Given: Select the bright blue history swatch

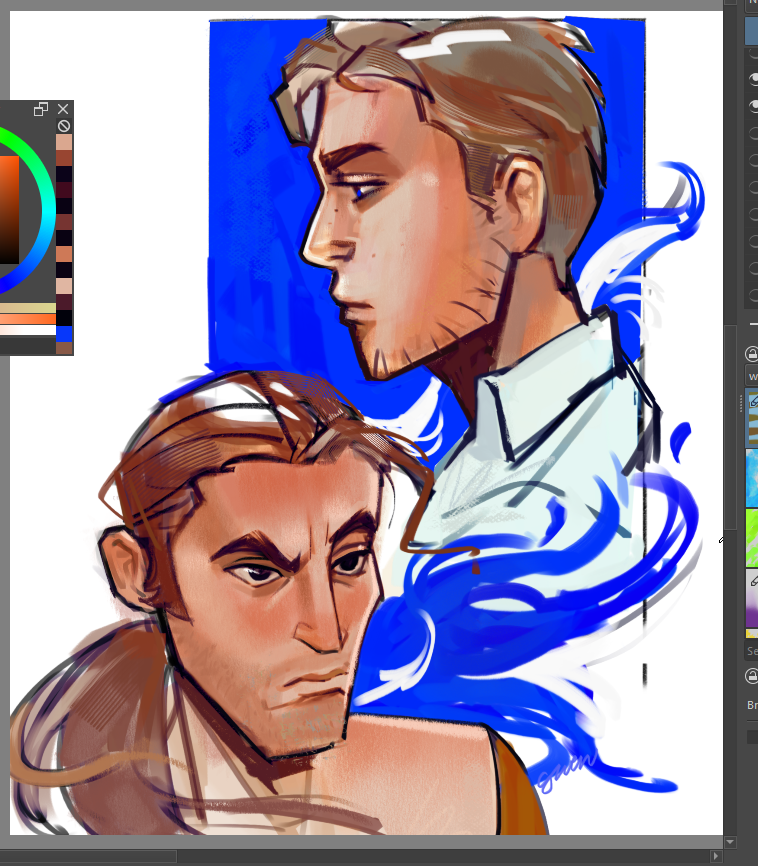Looking at the screenshot, I should coord(64,334).
